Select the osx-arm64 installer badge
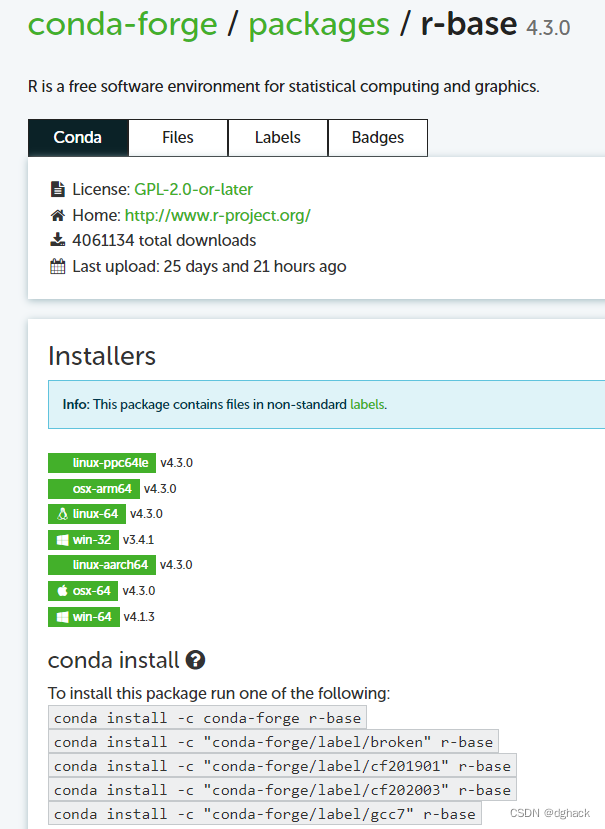 coord(93,488)
